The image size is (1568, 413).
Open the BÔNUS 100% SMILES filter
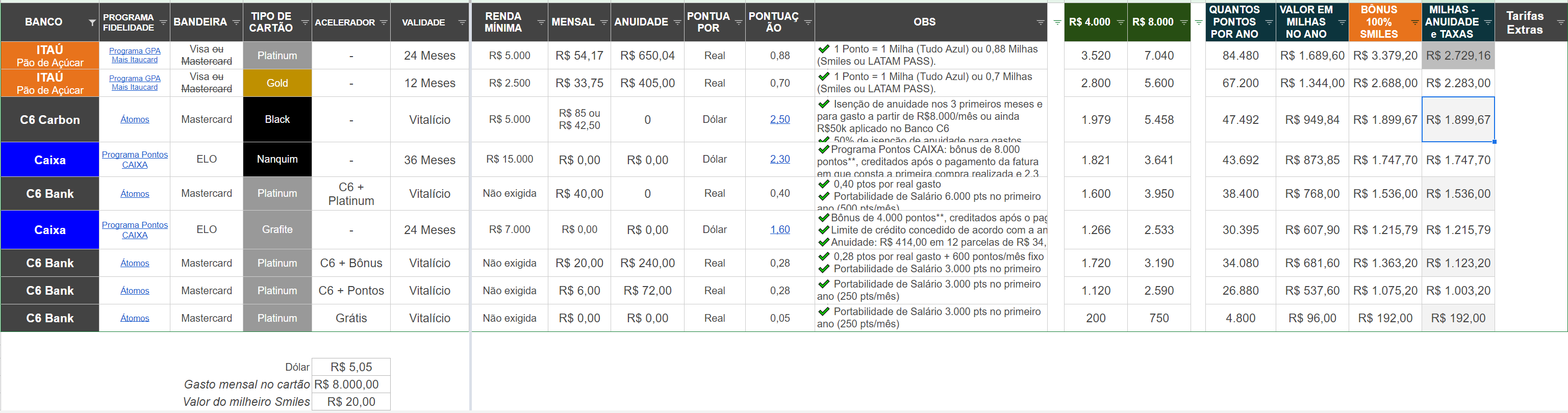click(x=1414, y=22)
